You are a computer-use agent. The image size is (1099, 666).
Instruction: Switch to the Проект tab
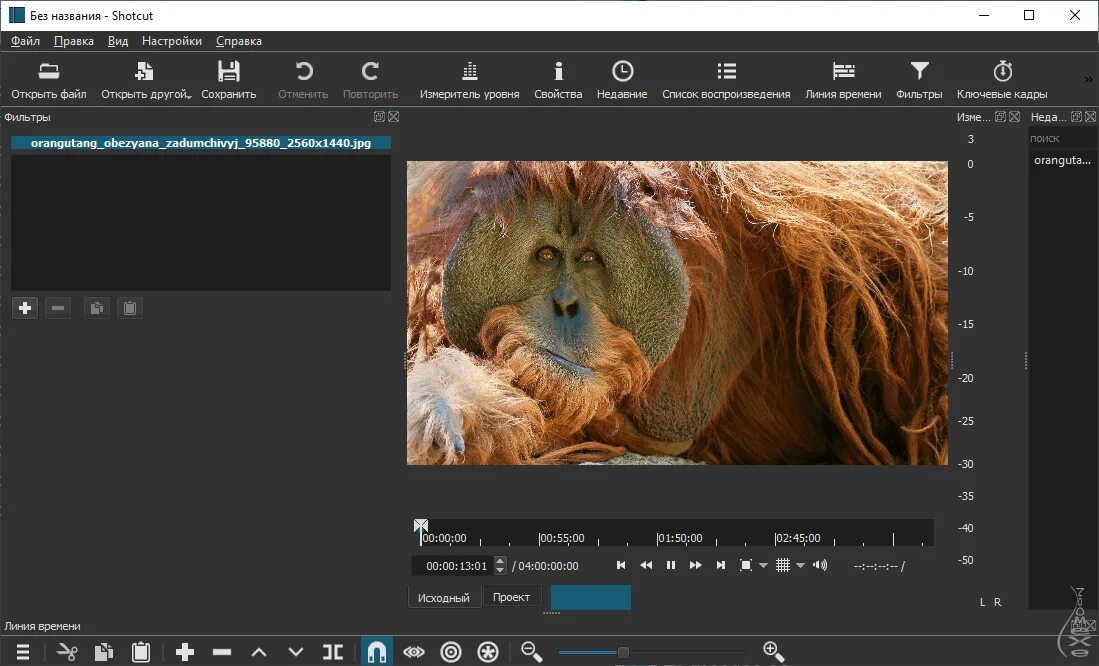(x=511, y=597)
